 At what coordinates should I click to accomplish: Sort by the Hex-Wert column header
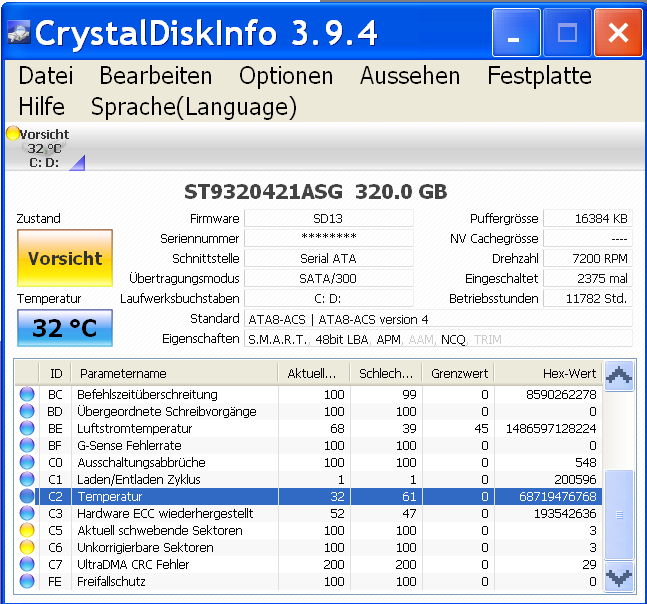(x=548, y=373)
